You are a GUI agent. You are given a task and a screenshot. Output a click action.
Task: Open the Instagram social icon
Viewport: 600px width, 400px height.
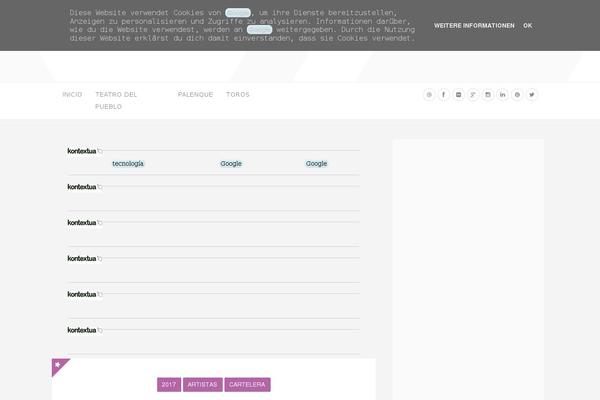[x=488, y=95]
